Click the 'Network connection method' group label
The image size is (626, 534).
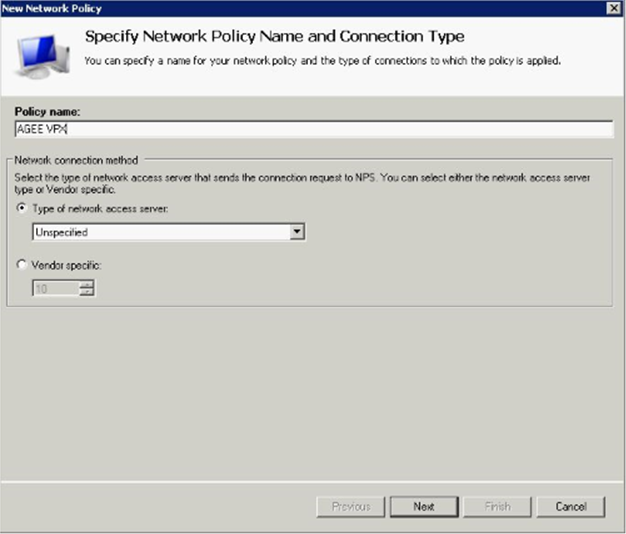tap(76, 160)
